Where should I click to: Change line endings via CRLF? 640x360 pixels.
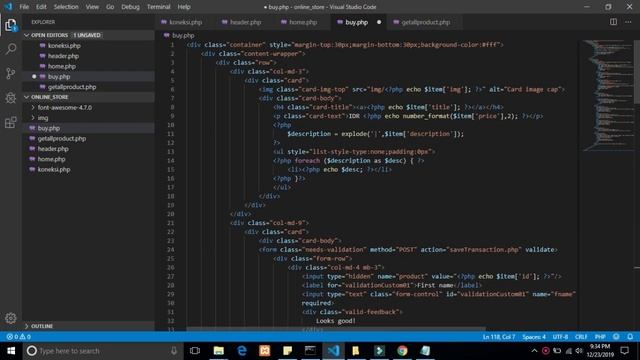(581, 337)
